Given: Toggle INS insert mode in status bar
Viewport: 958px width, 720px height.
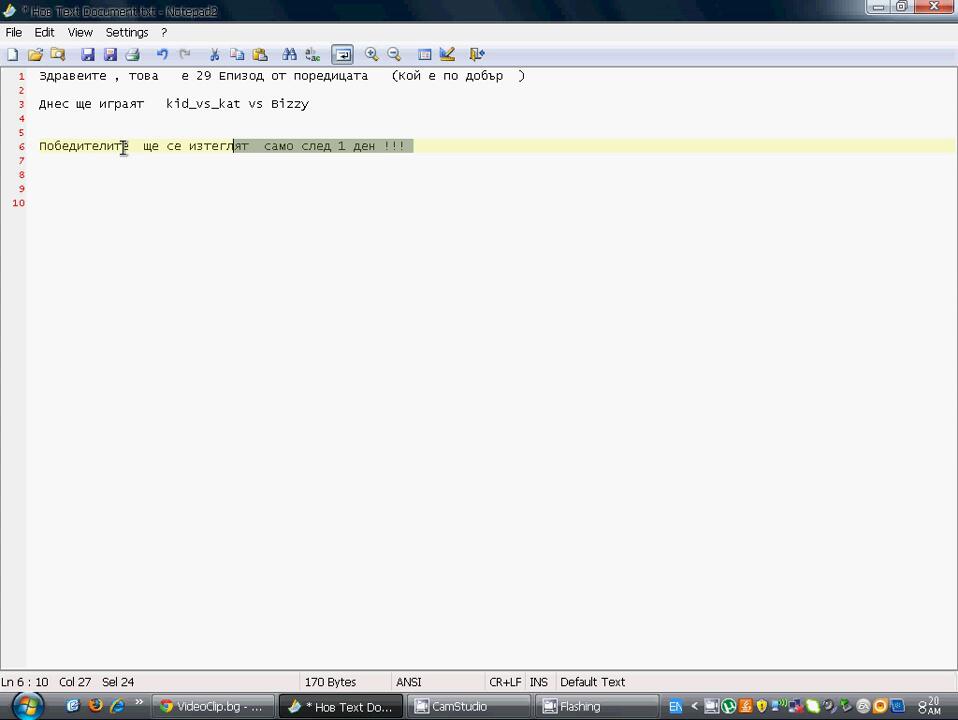Looking at the screenshot, I should [x=539, y=682].
